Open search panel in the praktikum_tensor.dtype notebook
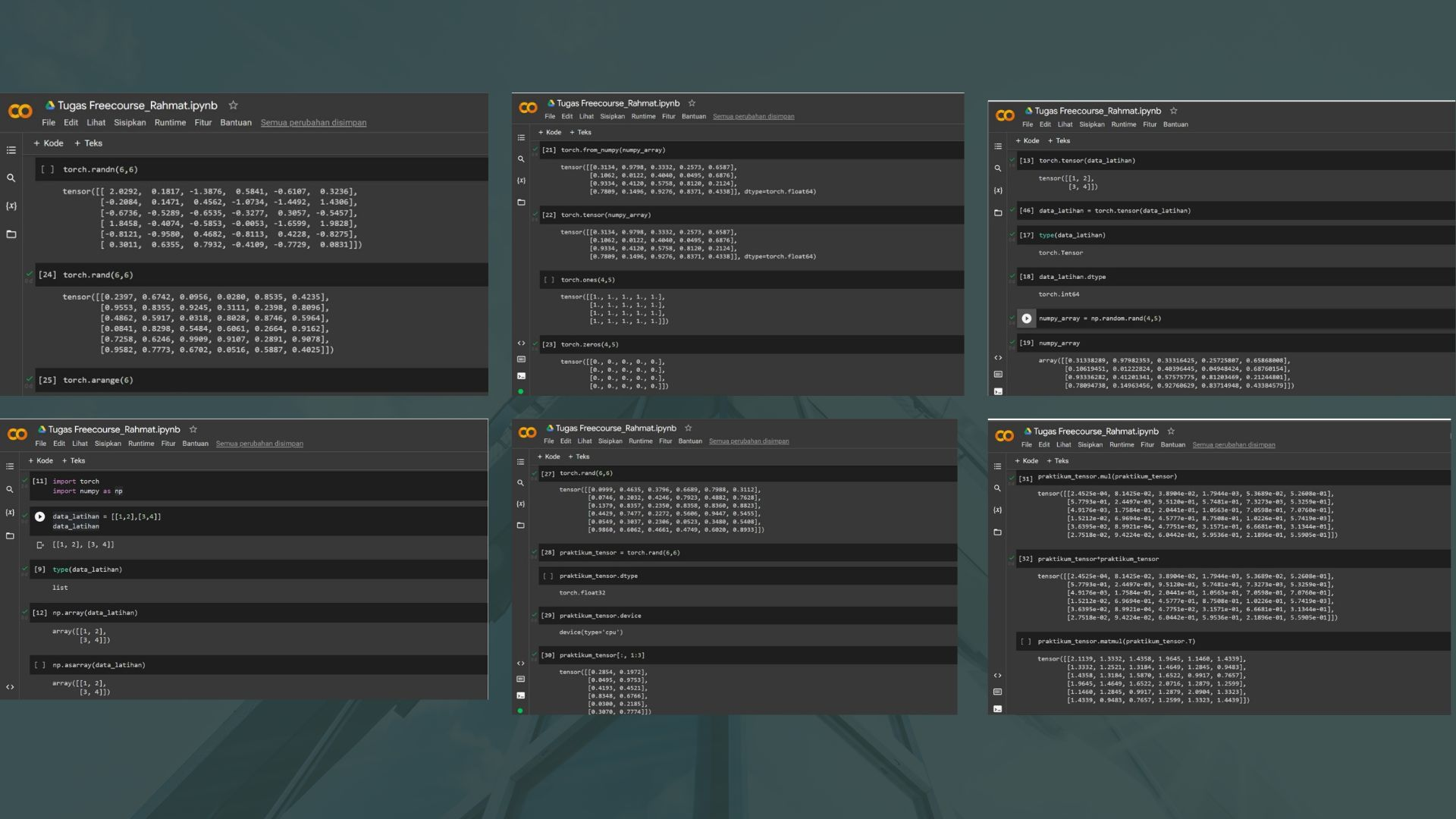This screenshot has height=819, width=1456. point(520,483)
